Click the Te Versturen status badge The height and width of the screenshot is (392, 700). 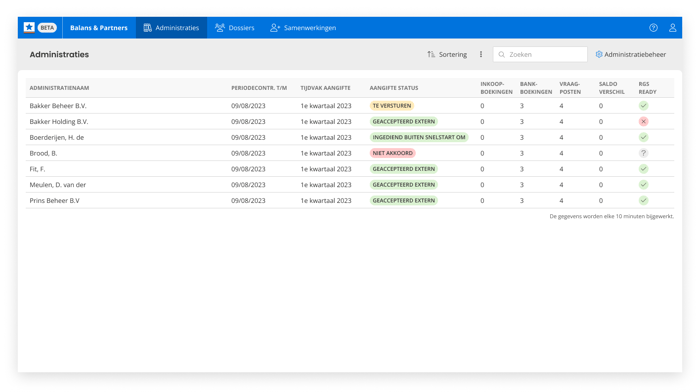click(x=392, y=106)
